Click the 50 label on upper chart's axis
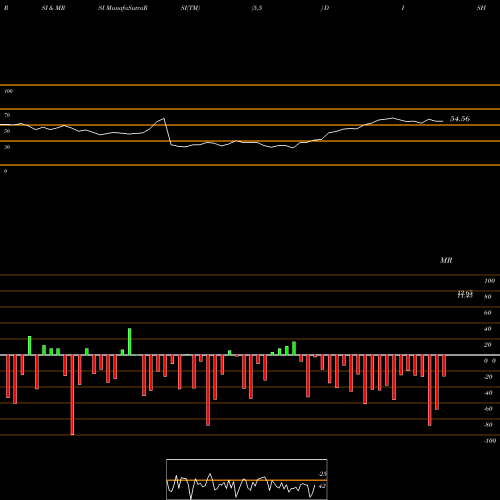The height and width of the screenshot is (500, 500). tap(7, 131)
